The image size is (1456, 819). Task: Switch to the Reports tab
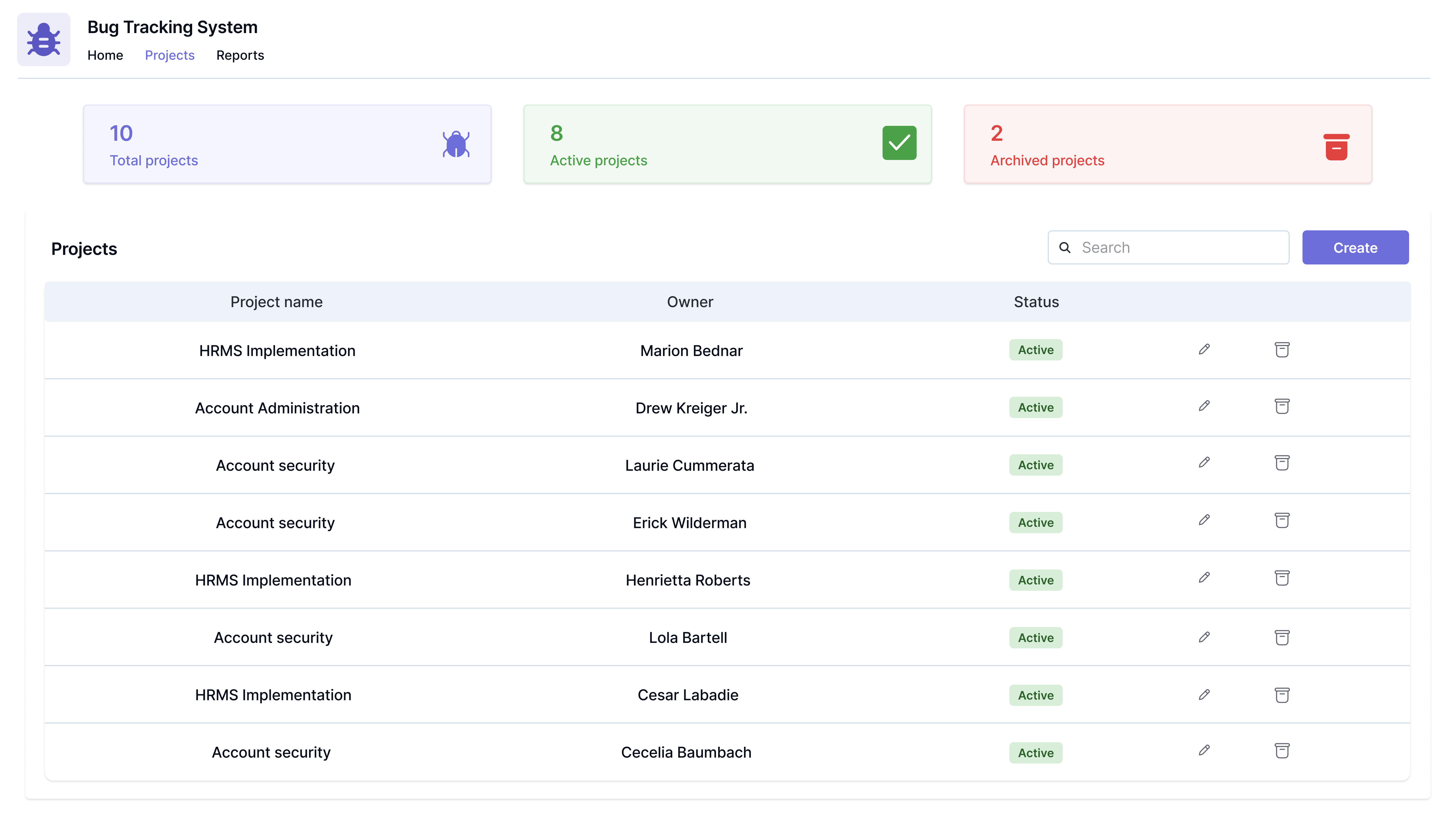tap(240, 55)
